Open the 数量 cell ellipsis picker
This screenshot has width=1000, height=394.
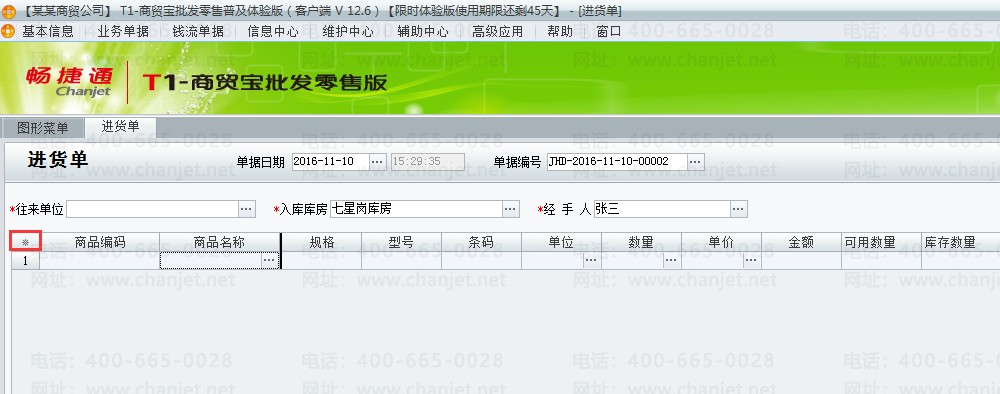point(671,260)
